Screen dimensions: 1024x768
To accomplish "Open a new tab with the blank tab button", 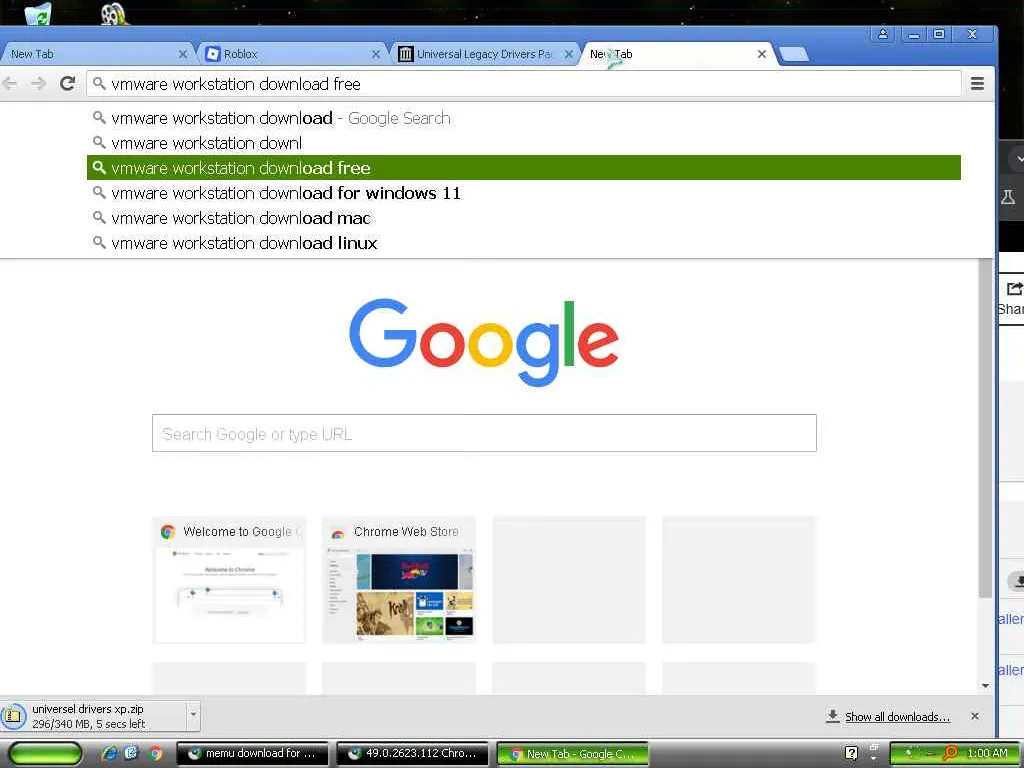I will (794, 54).
